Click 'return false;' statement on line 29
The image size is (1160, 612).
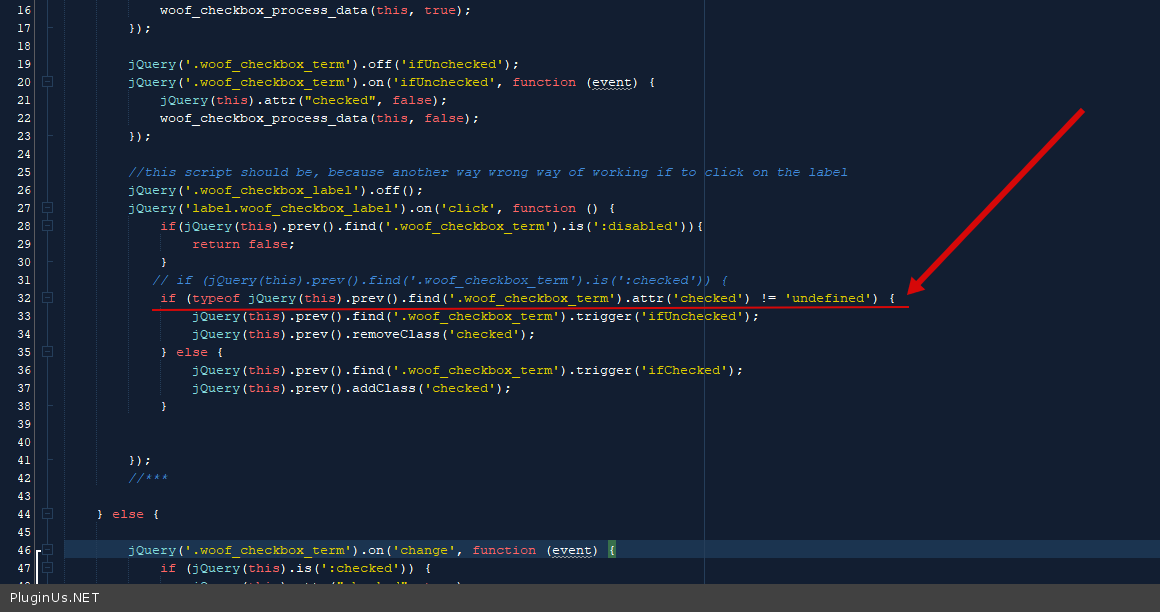tap(244, 244)
